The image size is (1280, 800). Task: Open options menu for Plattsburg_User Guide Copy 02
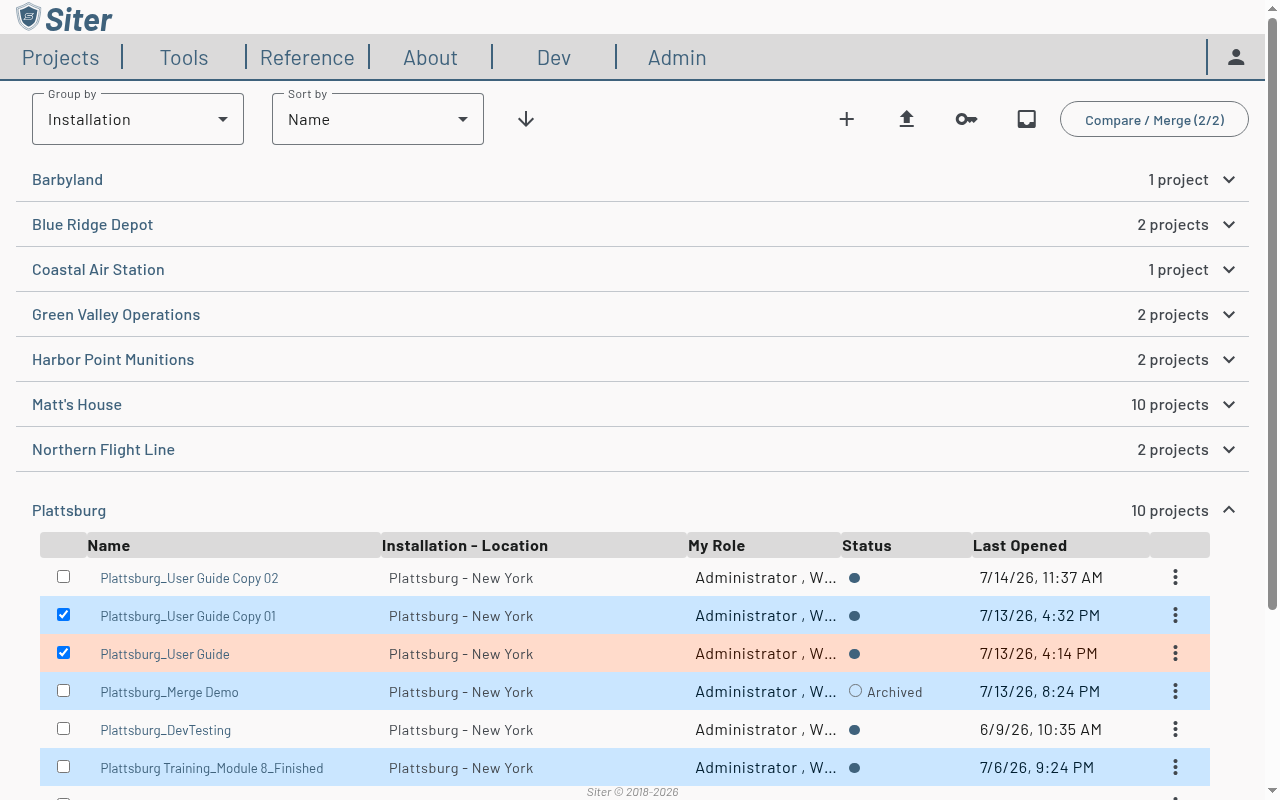pos(1175,577)
